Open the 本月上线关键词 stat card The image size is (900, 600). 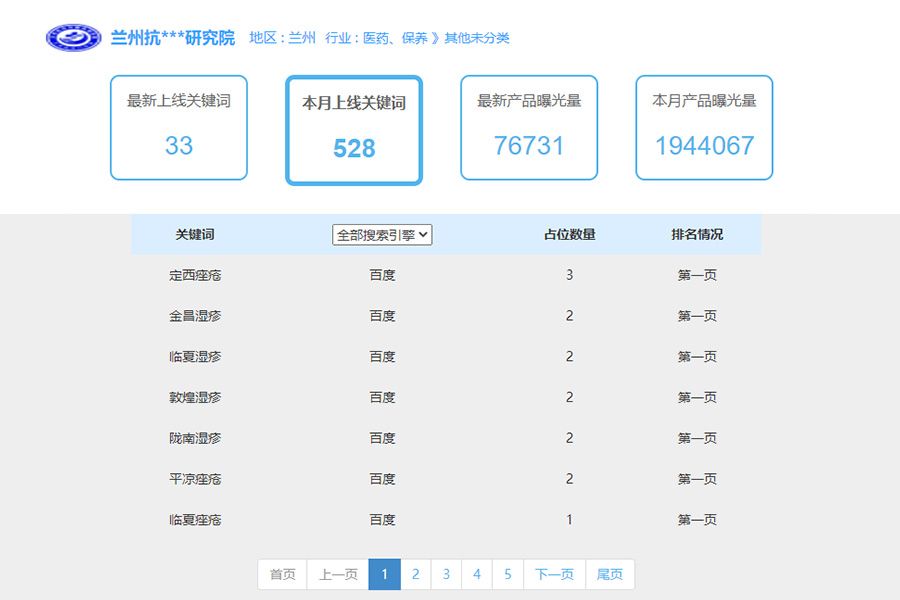pyautogui.click(x=353, y=128)
